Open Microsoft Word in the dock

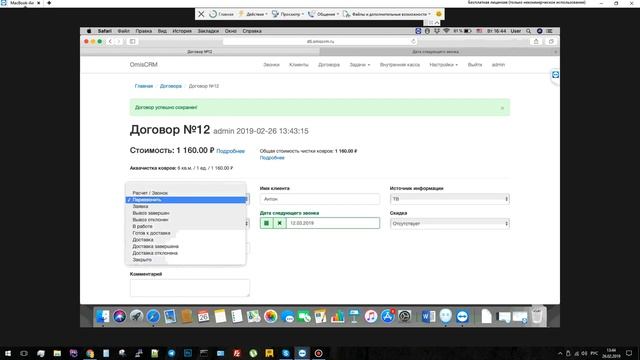[x=428, y=316]
